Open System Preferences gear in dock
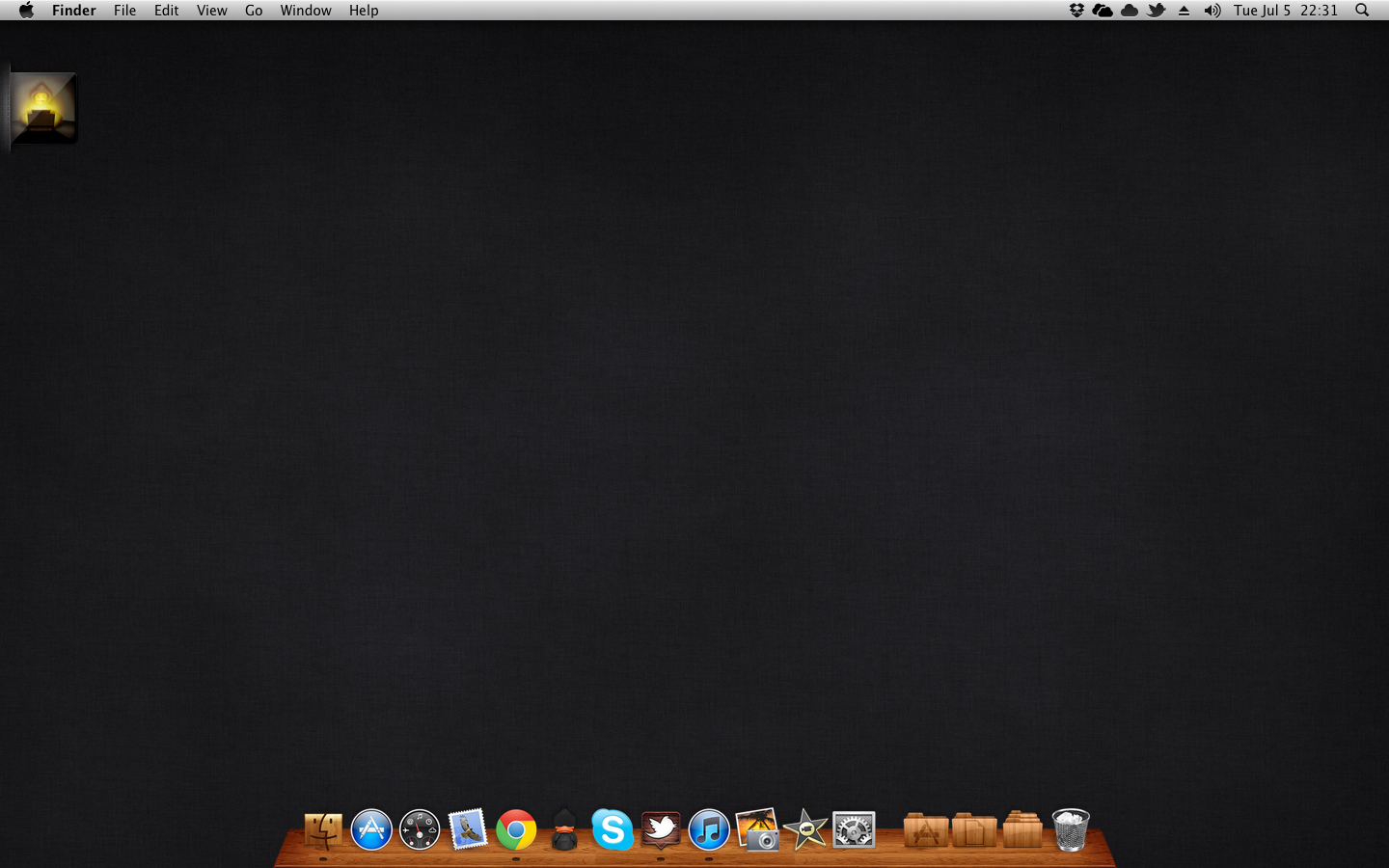1389x868 pixels. [854, 829]
